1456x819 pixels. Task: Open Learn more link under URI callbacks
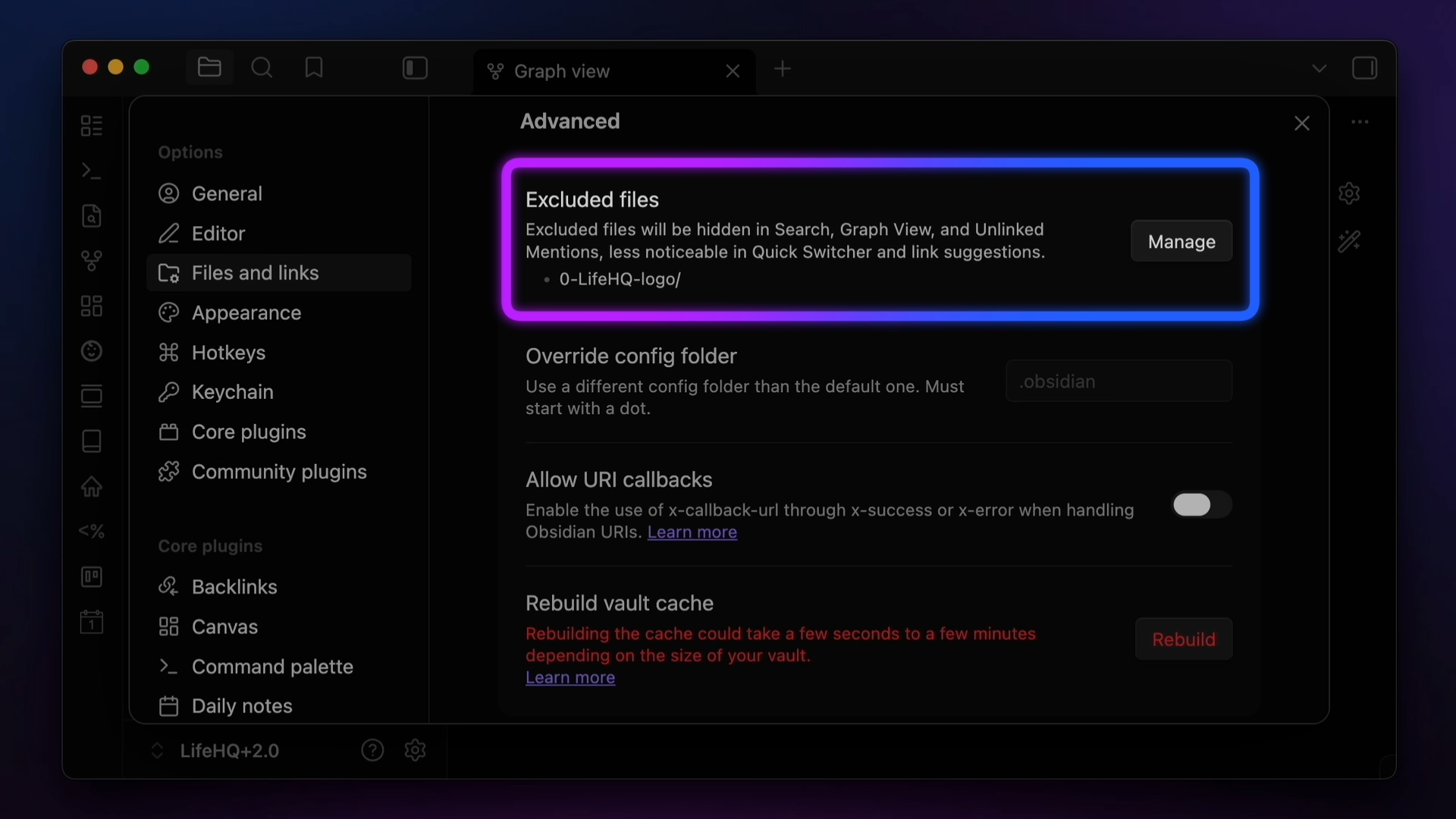(692, 532)
